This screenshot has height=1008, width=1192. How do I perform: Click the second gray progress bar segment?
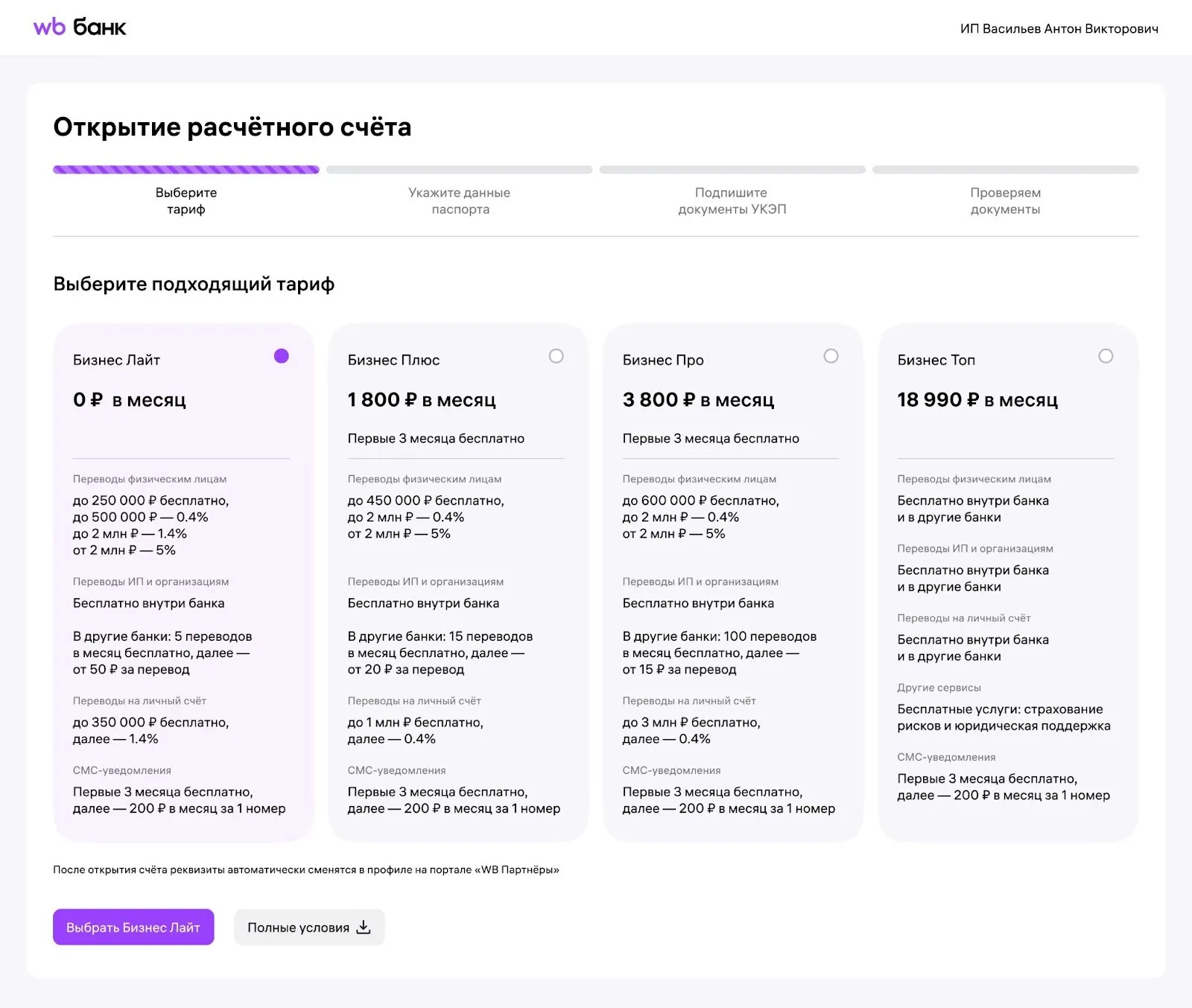tap(732, 170)
